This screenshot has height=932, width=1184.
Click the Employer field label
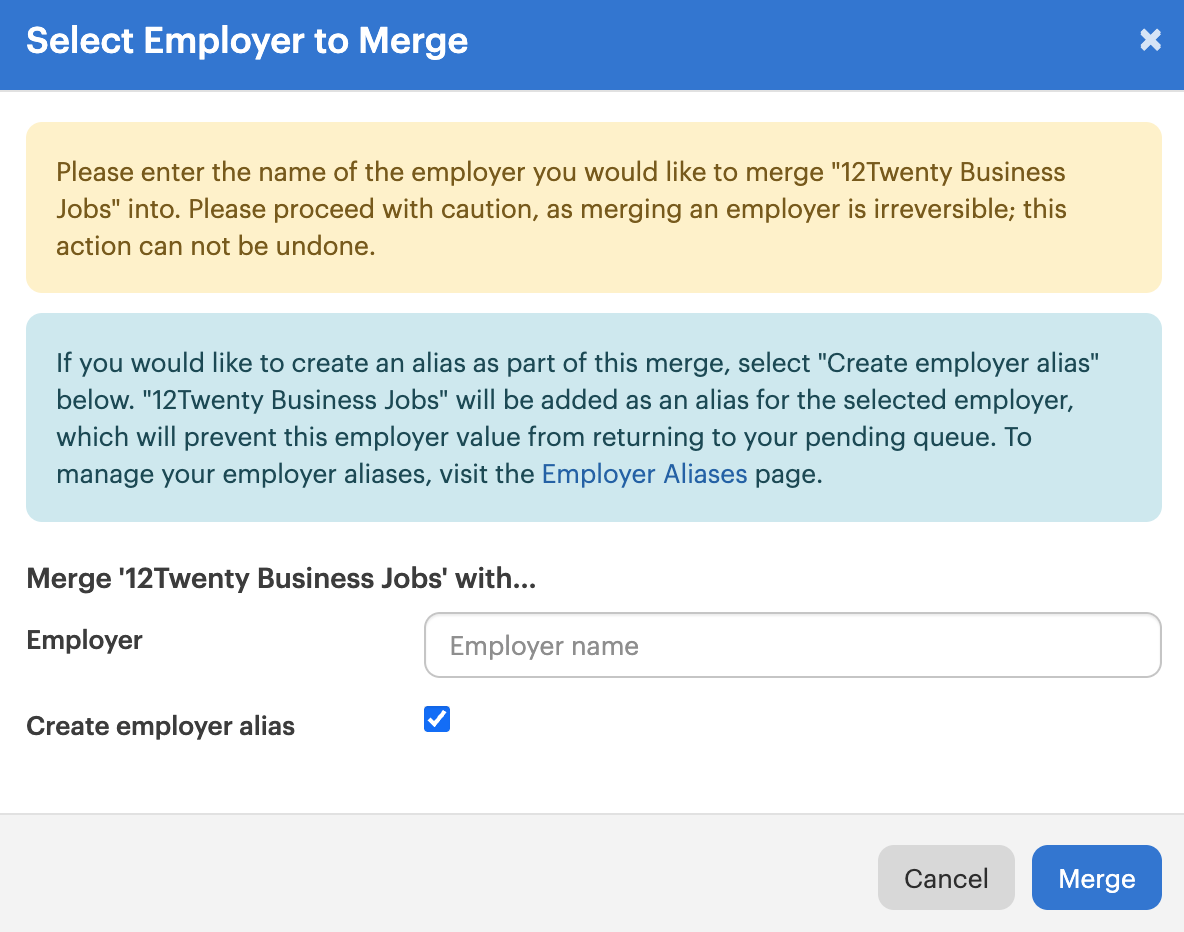[85, 640]
